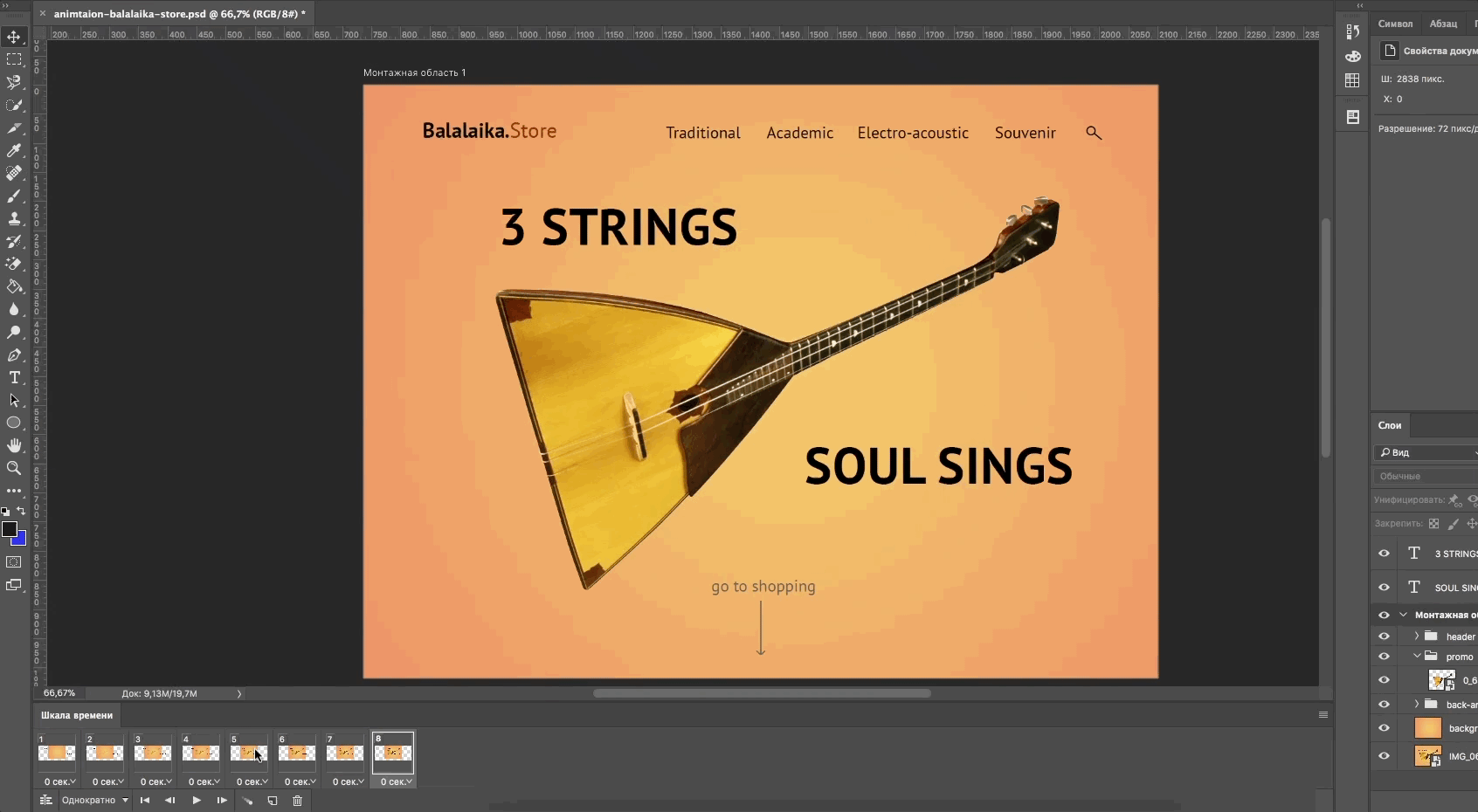Open the Swatches grid panel icon
Viewport: 1478px width, 812px height.
pyautogui.click(x=1353, y=80)
